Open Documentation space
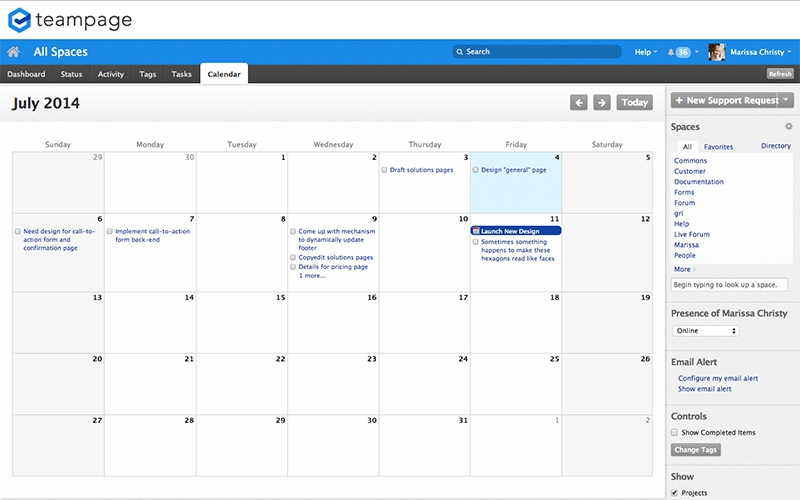This screenshot has width=800, height=500. click(698, 182)
